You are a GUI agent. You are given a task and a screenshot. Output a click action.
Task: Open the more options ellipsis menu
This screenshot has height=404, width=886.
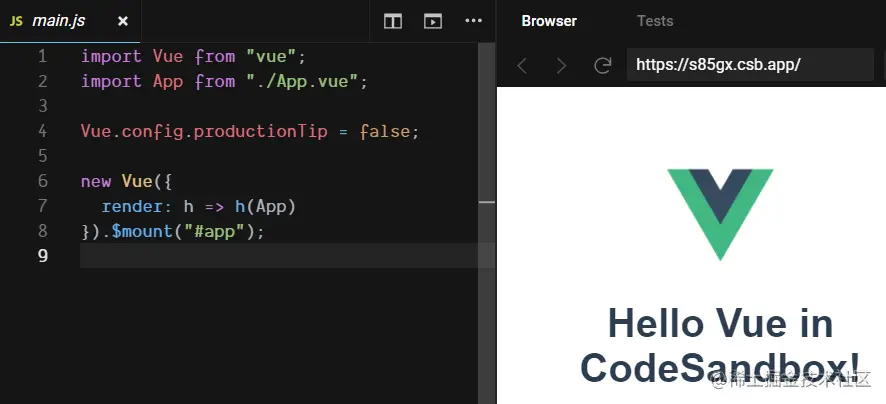click(474, 21)
